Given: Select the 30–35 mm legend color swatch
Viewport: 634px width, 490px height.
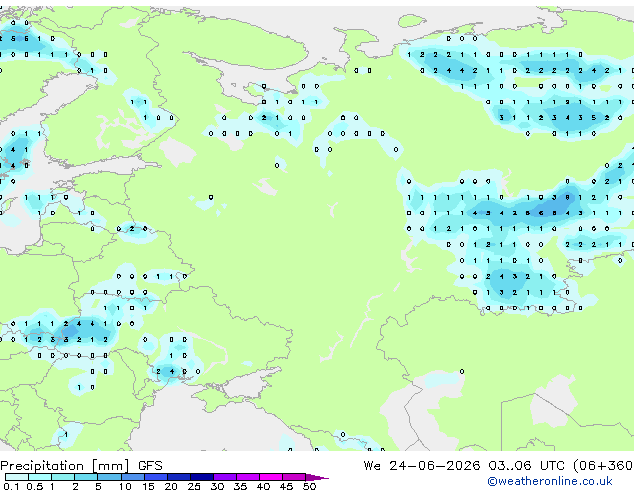Looking at the screenshot, I should [x=225, y=477].
